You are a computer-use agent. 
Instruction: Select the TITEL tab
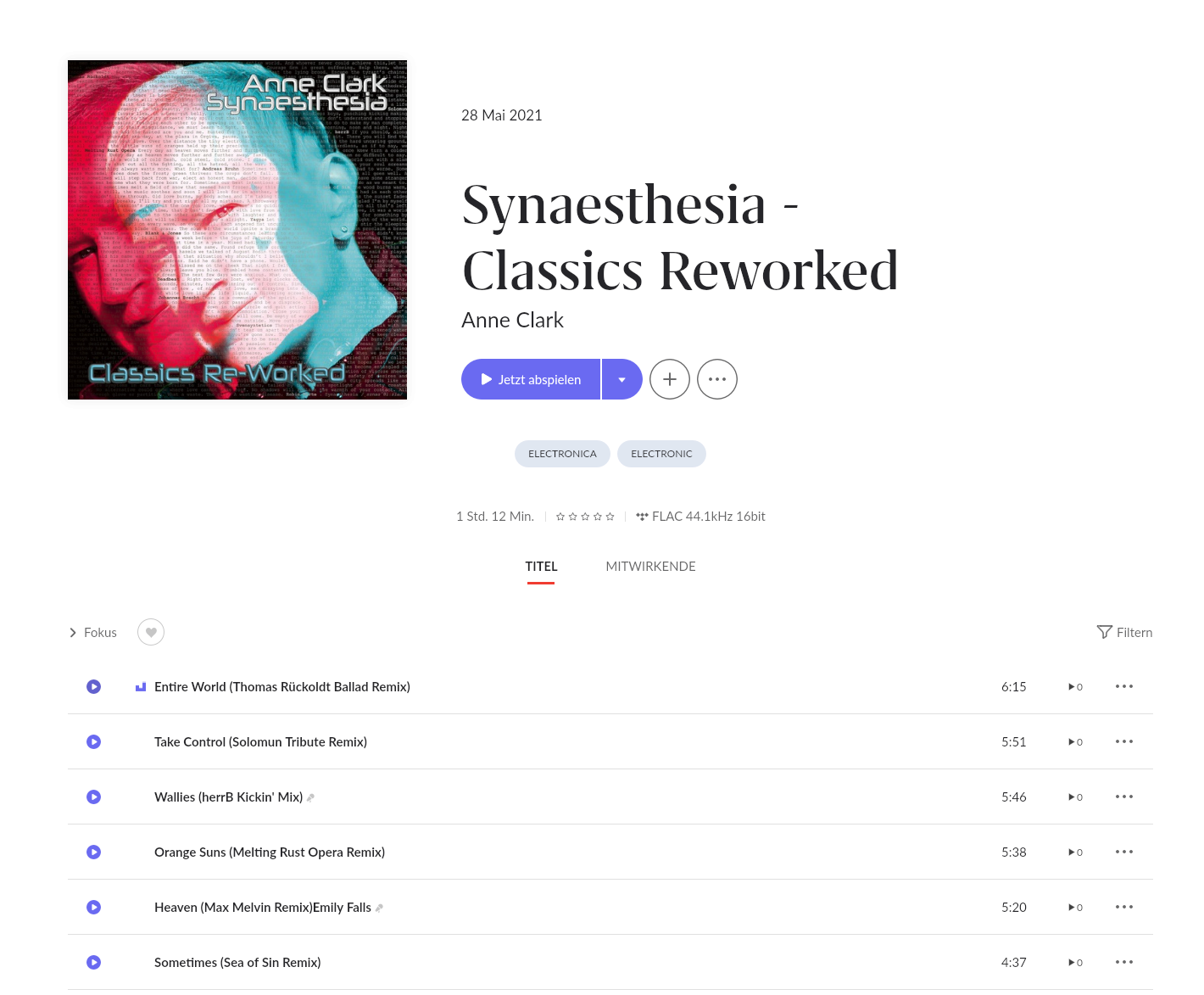(541, 567)
